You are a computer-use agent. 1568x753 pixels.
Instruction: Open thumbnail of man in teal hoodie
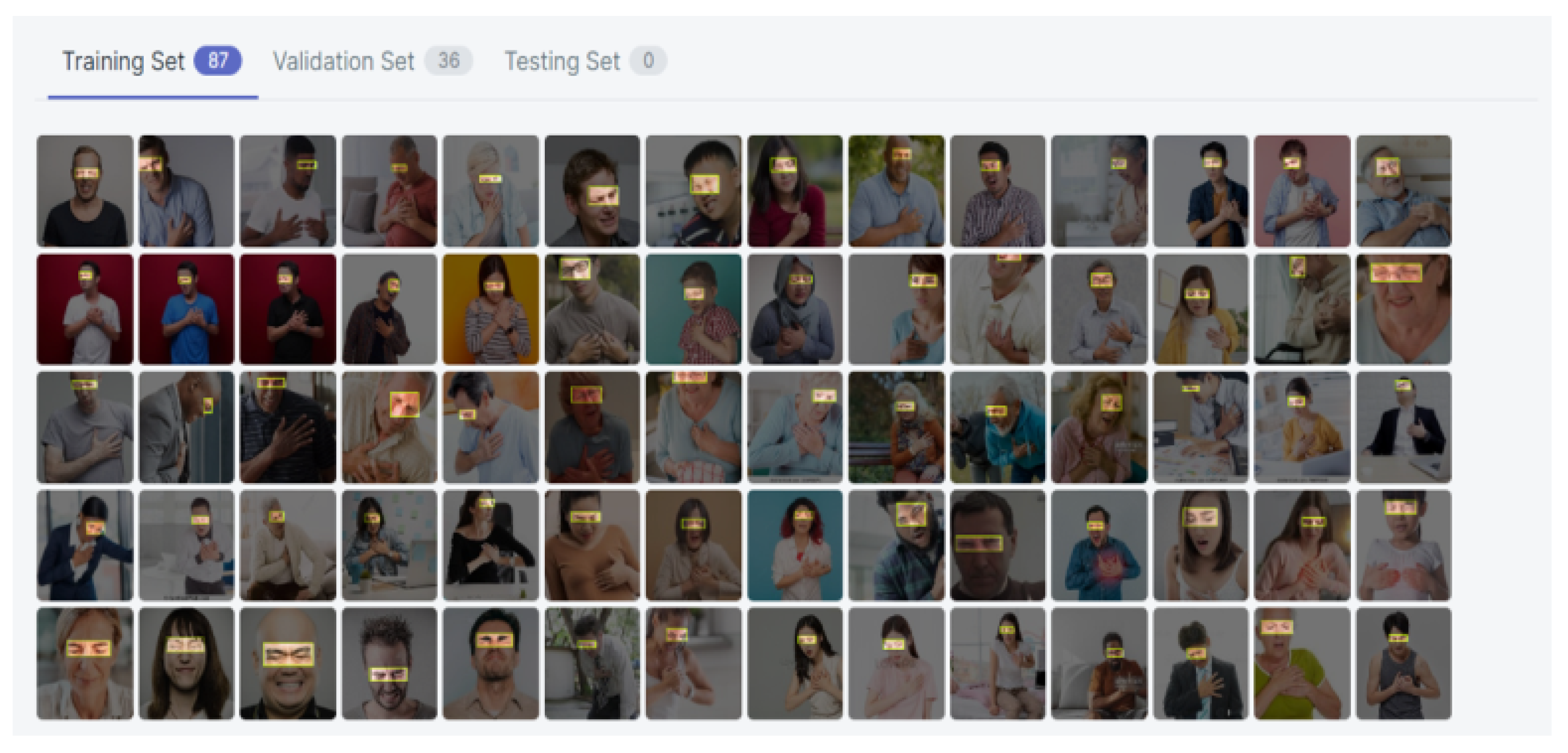tap(998, 427)
